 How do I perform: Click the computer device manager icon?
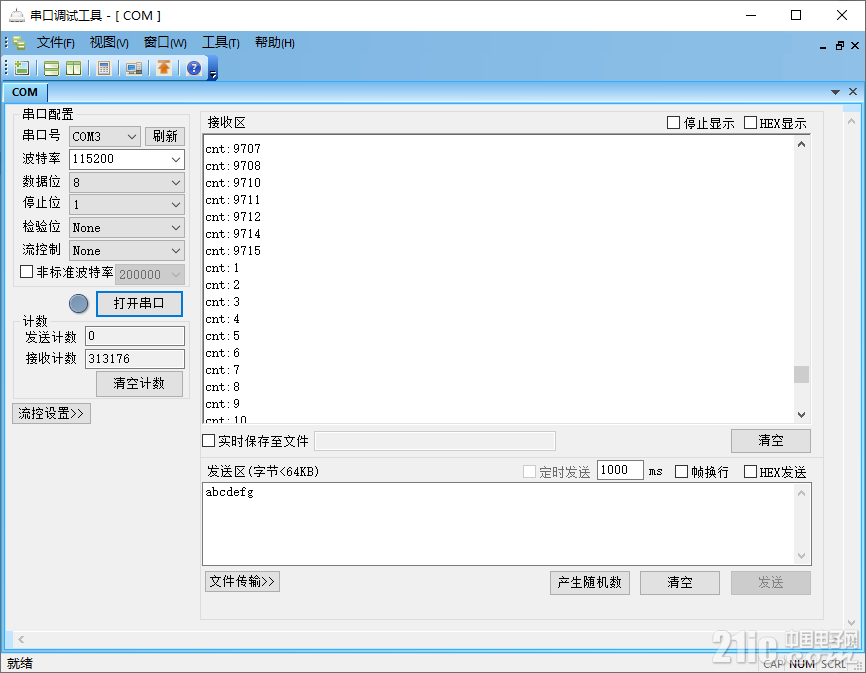[x=134, y=68]
